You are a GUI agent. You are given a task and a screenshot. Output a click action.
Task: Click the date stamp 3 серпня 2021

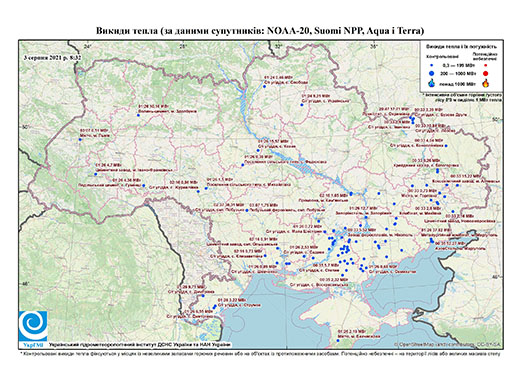click(53, 57)
